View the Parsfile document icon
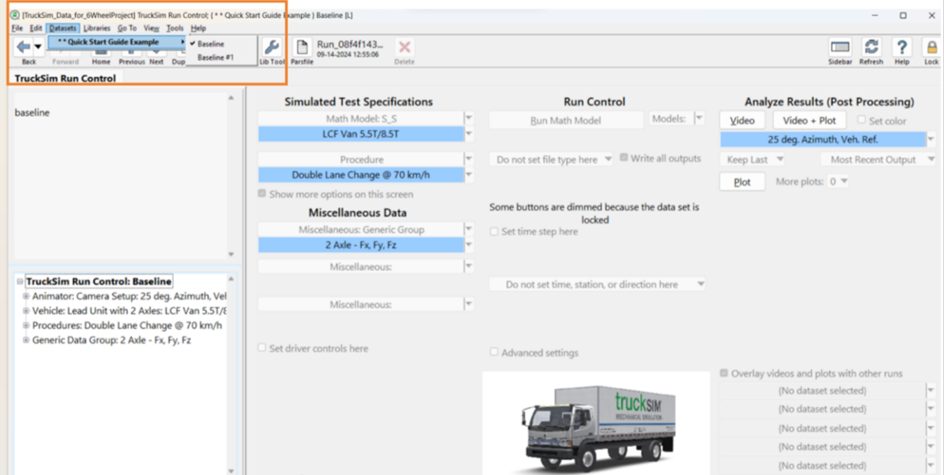Screen dimensions: 944x475 coord(302,48)
